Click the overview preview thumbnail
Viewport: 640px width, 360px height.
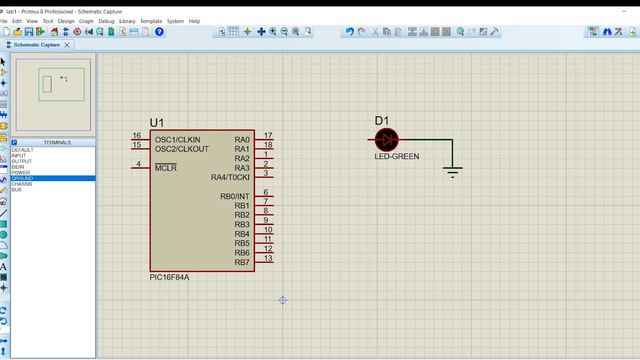[x=53, y=95]
